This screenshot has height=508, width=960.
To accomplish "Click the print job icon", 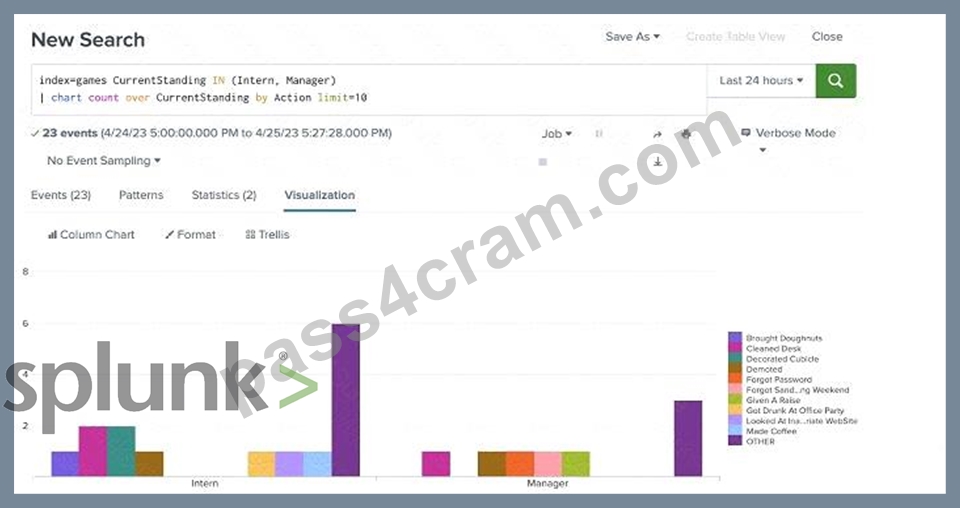I will [686, 133].
